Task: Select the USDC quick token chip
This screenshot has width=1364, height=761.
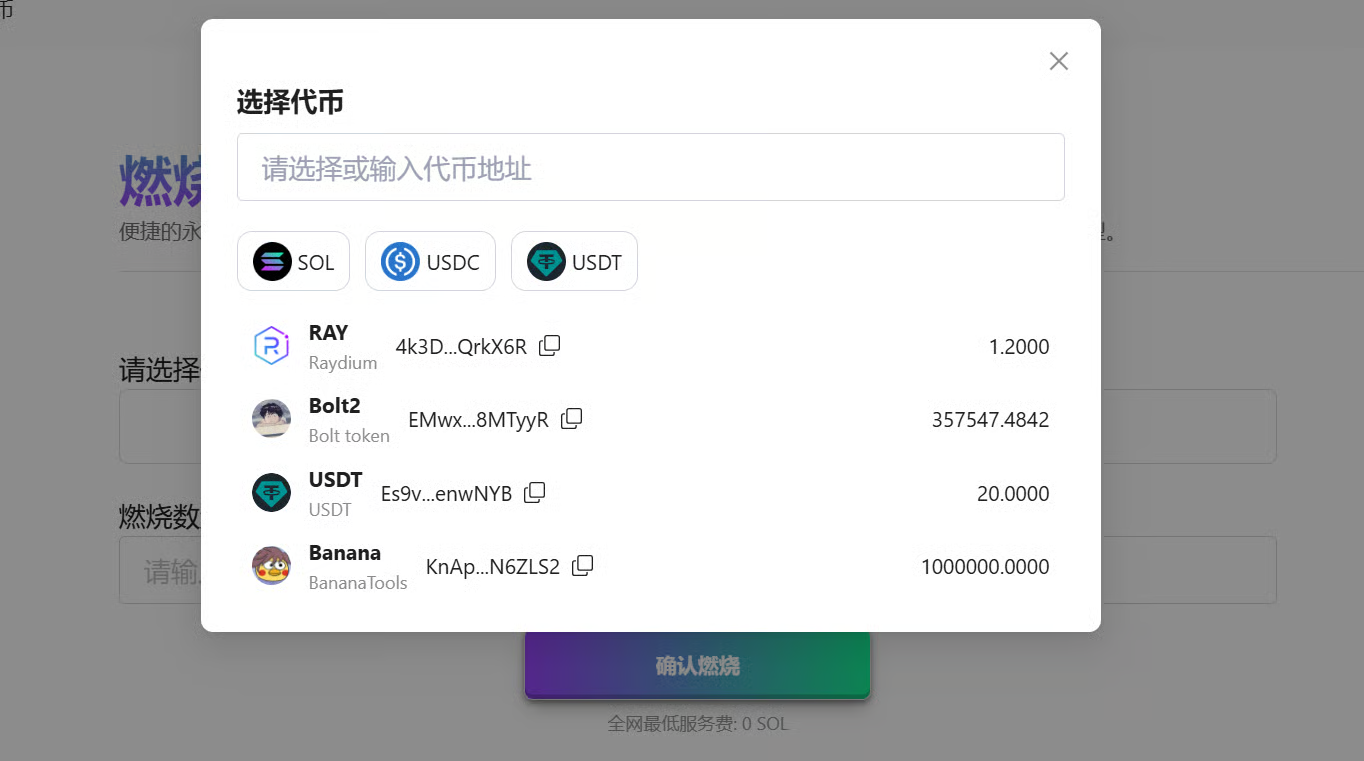Action: [430, 262]
